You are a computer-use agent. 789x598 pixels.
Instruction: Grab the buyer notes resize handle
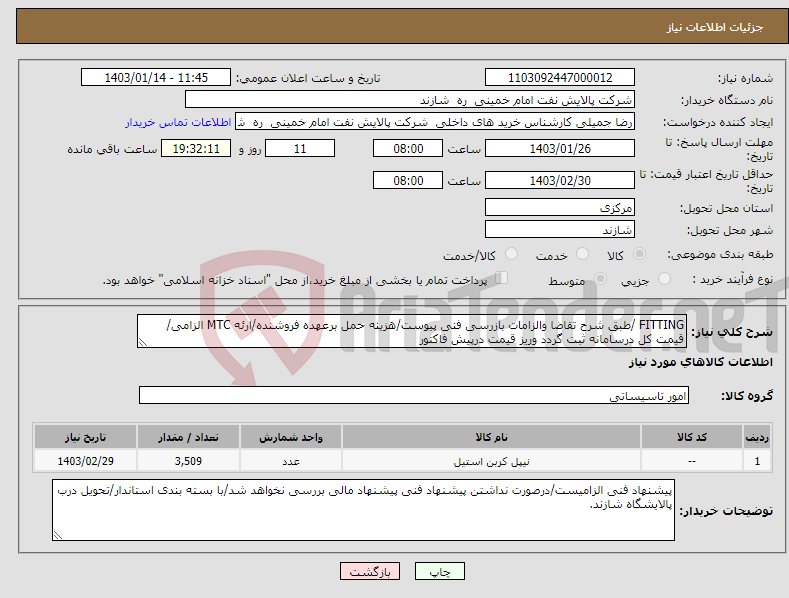coord(58,535)
